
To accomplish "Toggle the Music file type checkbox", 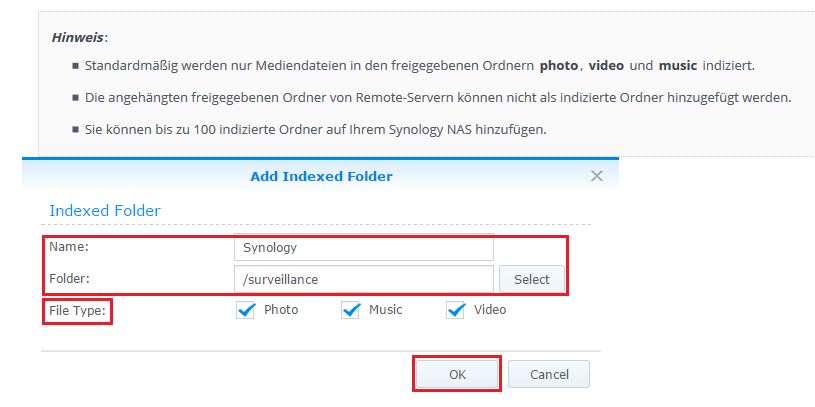I will [350, 310].
